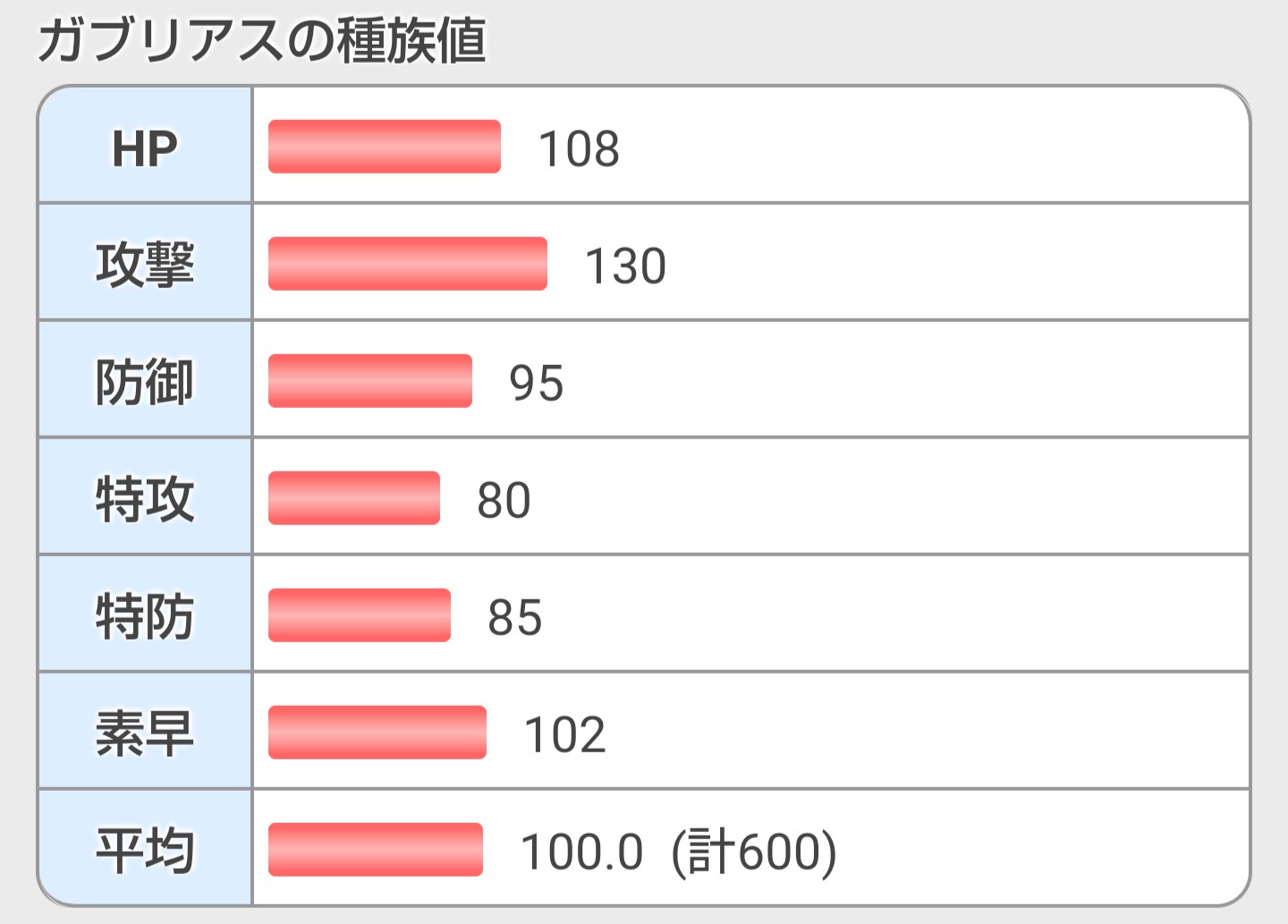Click the 素早 stat label cell
The width and height of the screenshot is (1288, 924).
click(x=145, y=731)
